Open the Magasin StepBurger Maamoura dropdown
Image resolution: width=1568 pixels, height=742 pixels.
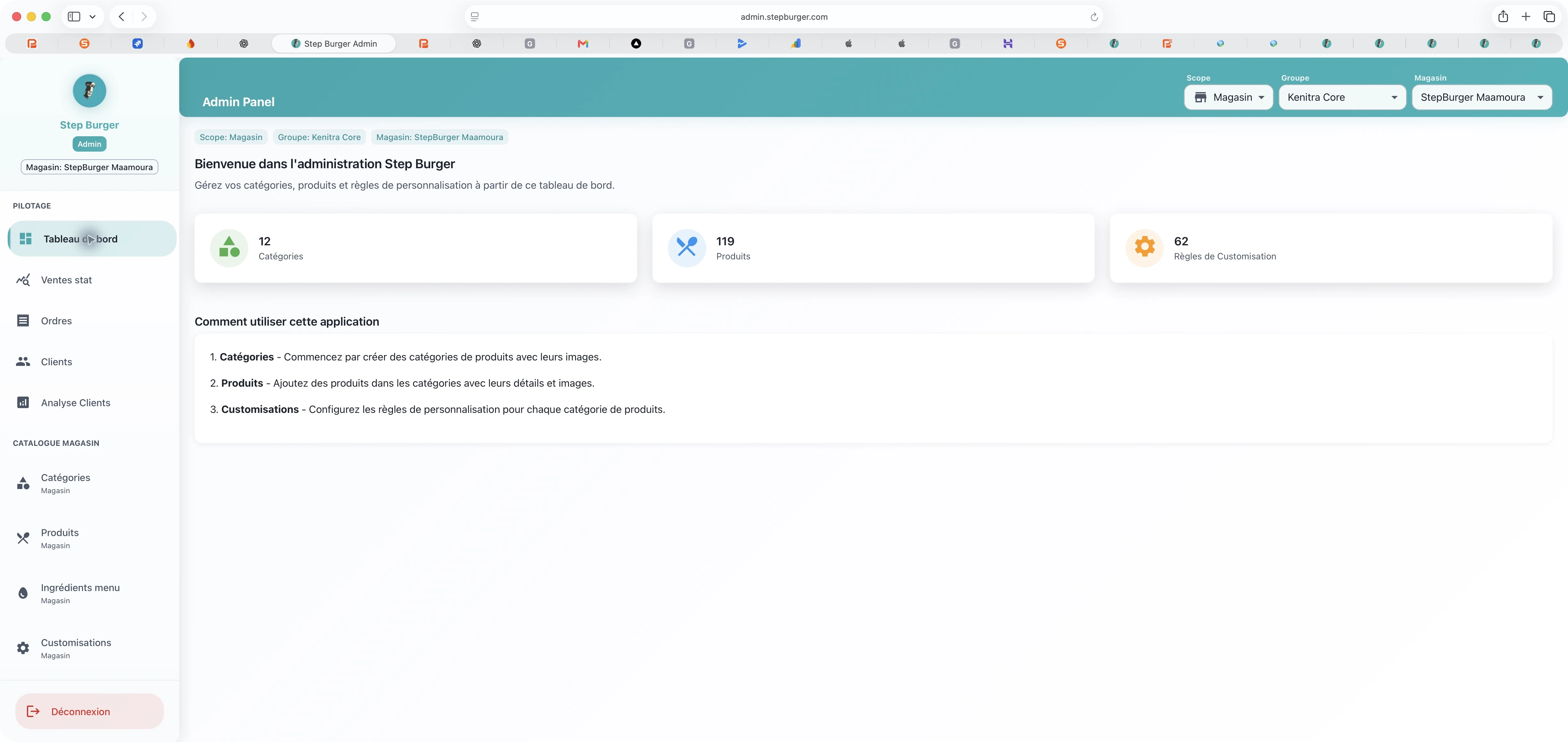point(1482,97)
